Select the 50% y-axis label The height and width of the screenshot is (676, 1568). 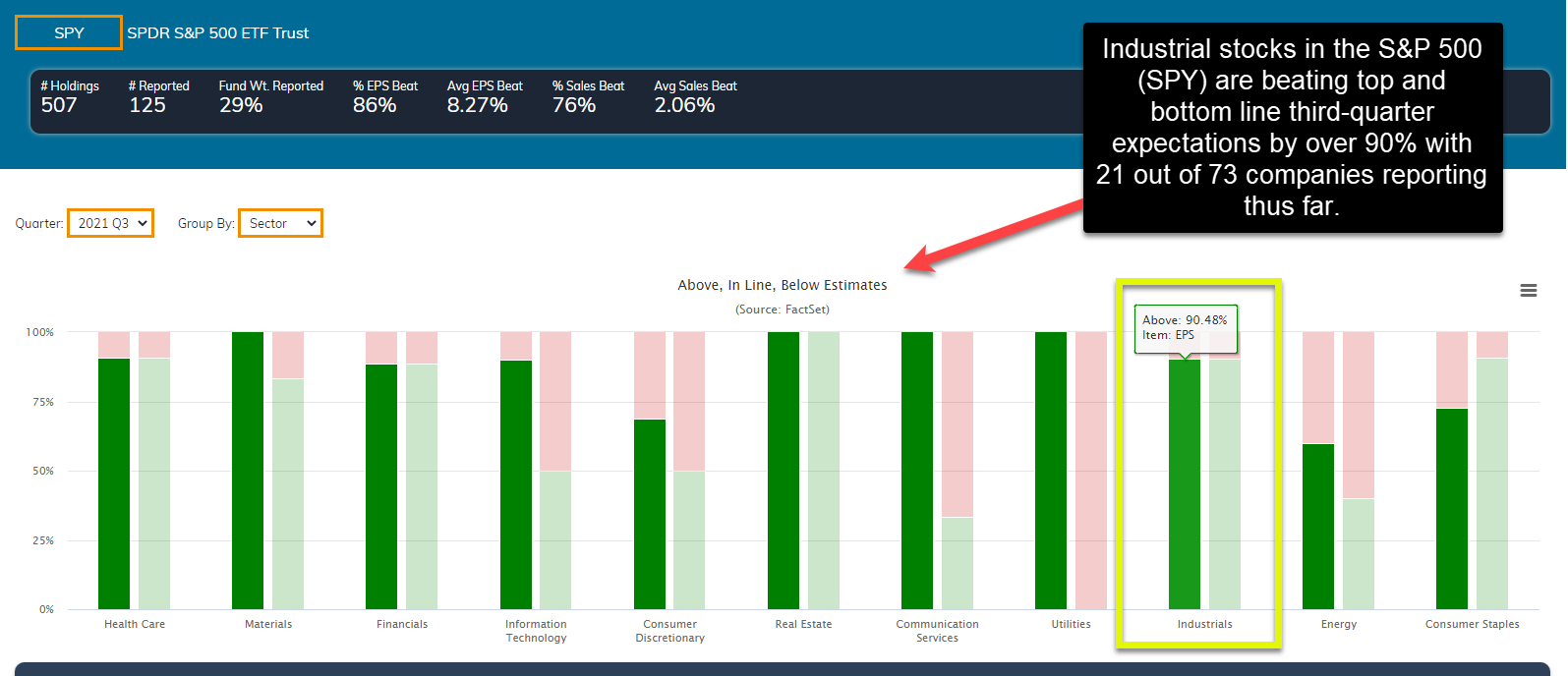click(43, 471)
